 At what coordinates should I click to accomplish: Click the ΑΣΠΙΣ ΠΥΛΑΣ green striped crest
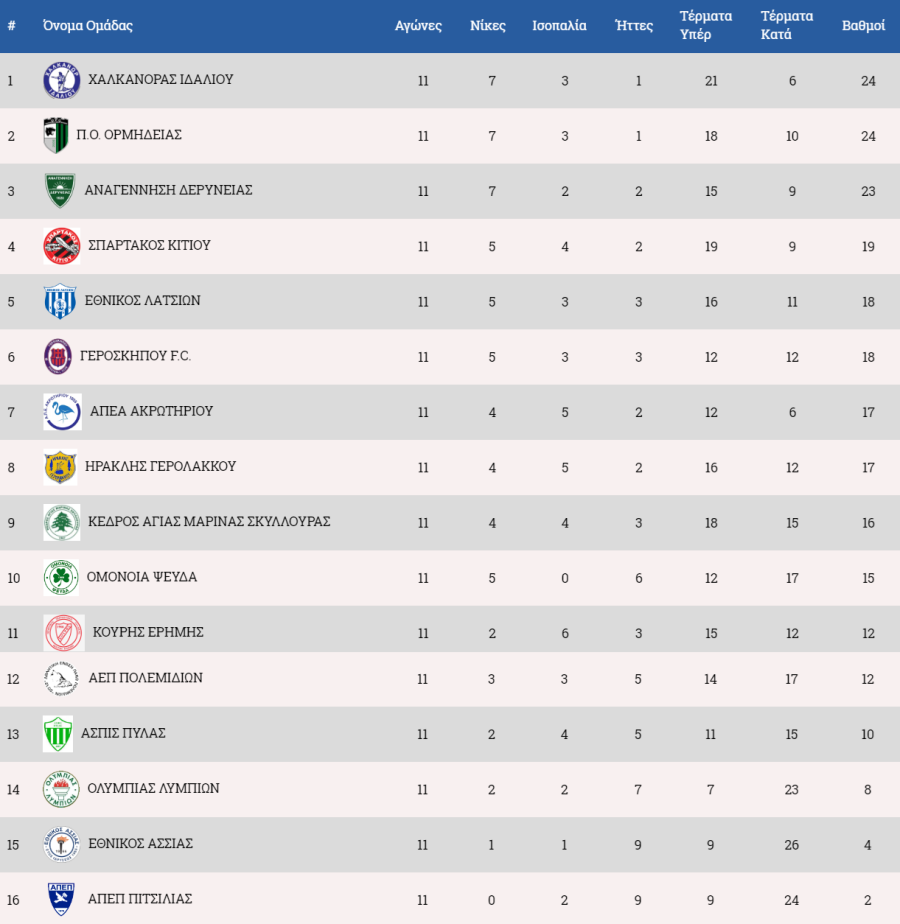click(x=58, y=734)
